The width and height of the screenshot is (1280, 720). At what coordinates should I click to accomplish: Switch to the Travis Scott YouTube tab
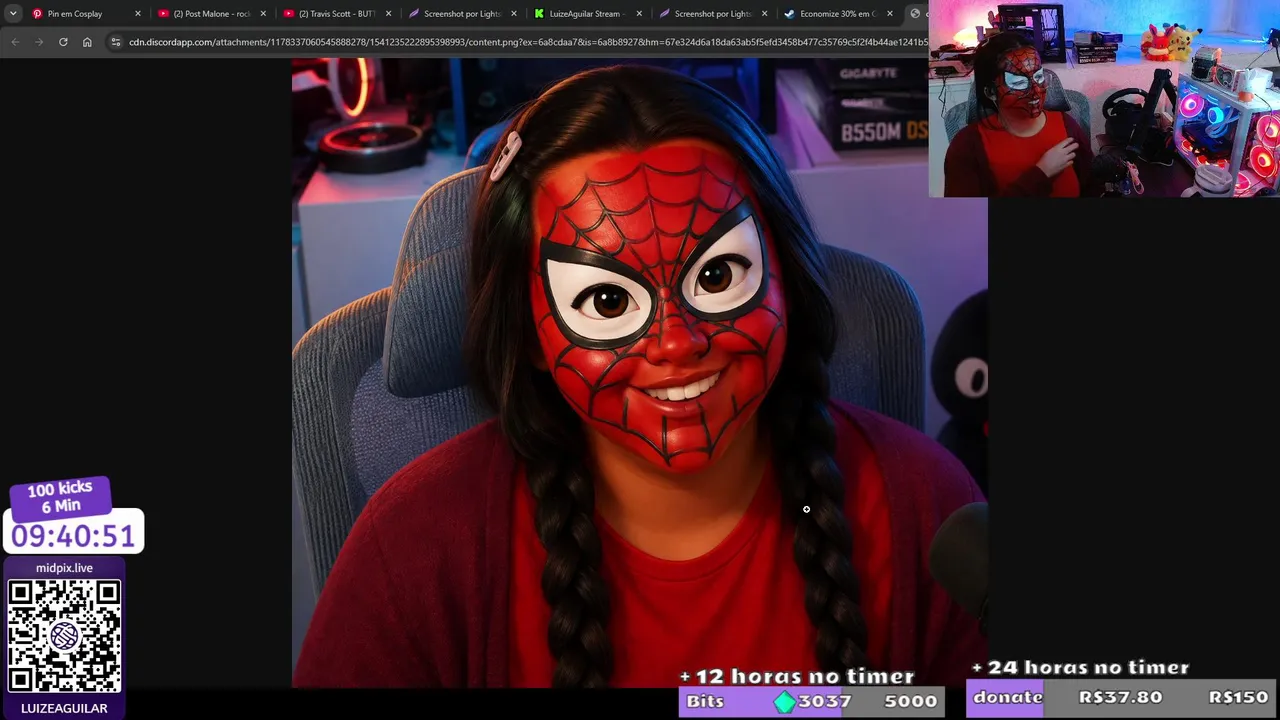338,14
